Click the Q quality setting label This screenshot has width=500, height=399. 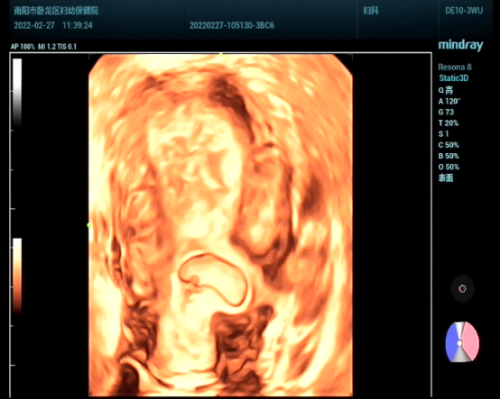click(446, 90)
